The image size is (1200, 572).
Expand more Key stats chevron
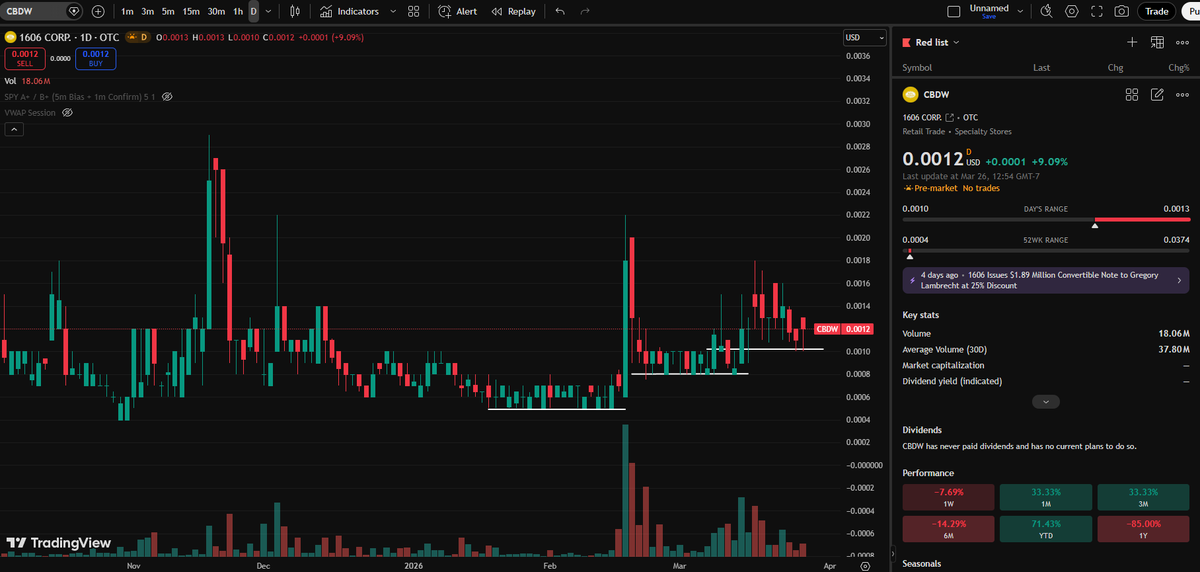1045,401
